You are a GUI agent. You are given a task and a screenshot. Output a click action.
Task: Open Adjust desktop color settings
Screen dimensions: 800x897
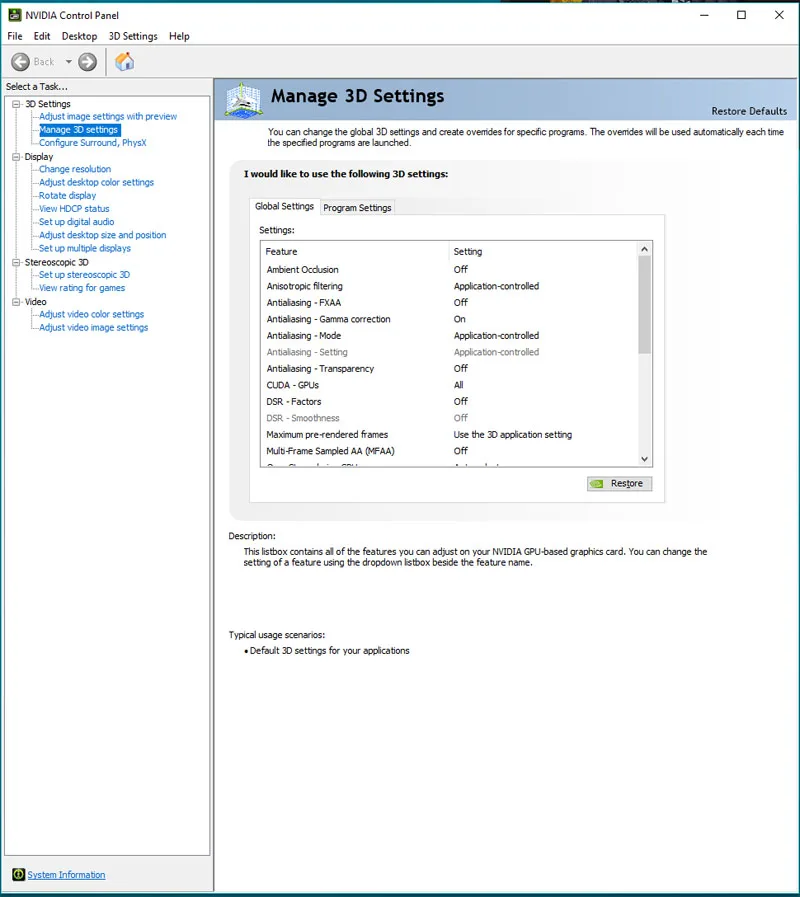[97, 182]
